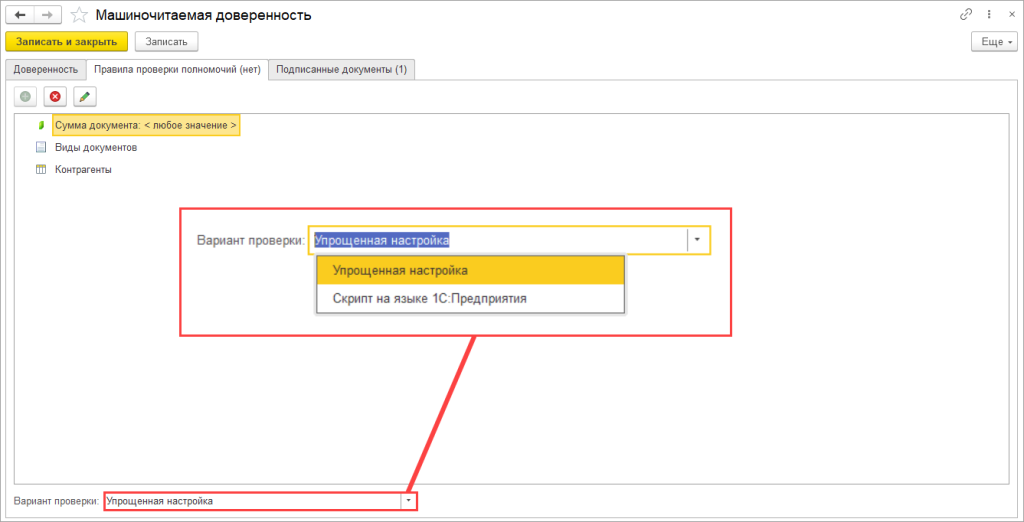
Task: Click the Записать button
Action: pyautogui.click(x=167, y=41)
